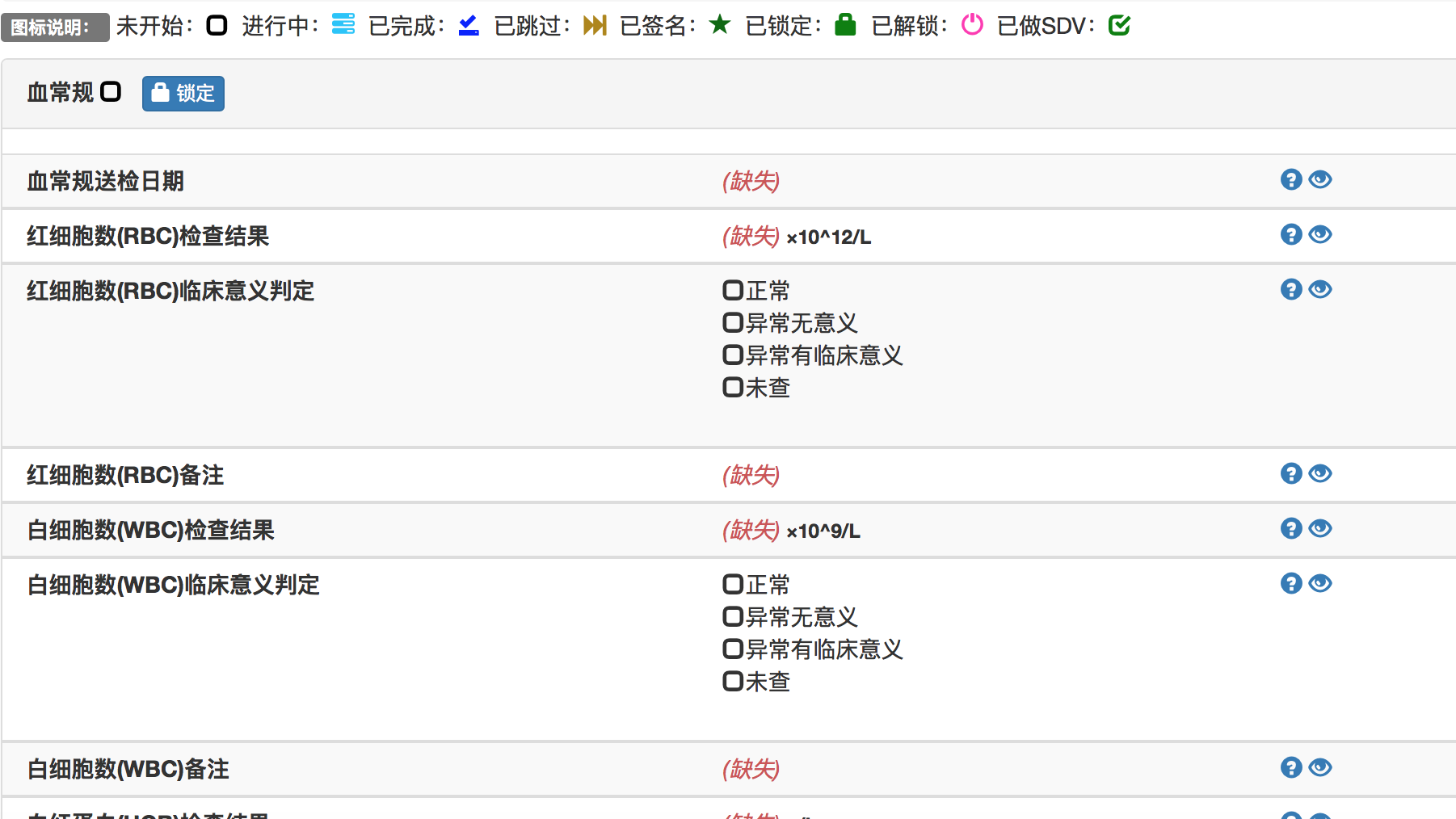Open help for 血常规送检日期 row

[x=1291, y=179]
